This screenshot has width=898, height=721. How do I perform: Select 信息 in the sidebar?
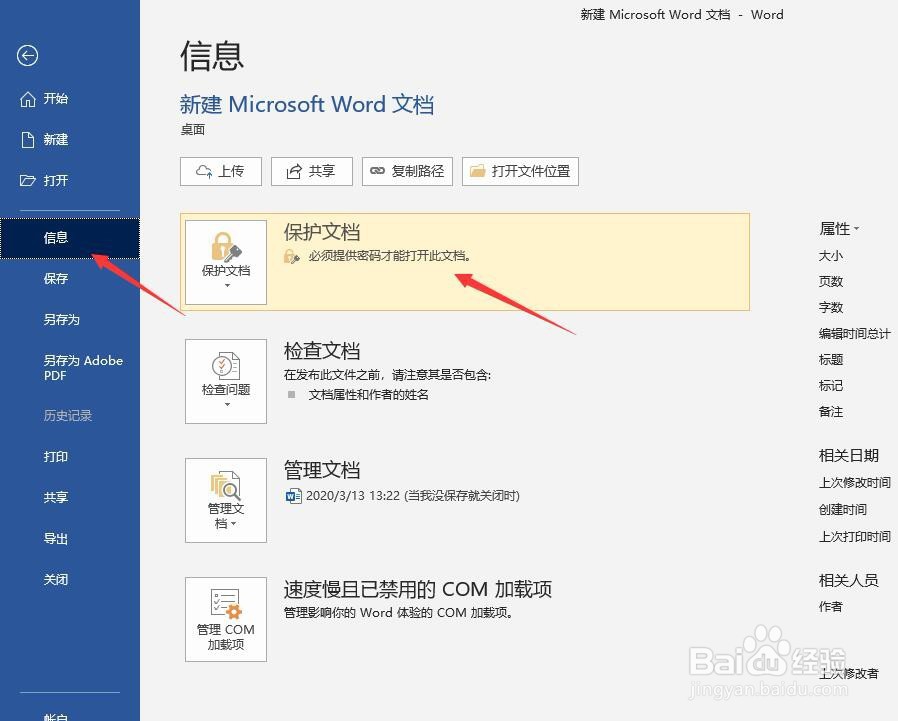(70, 238)
